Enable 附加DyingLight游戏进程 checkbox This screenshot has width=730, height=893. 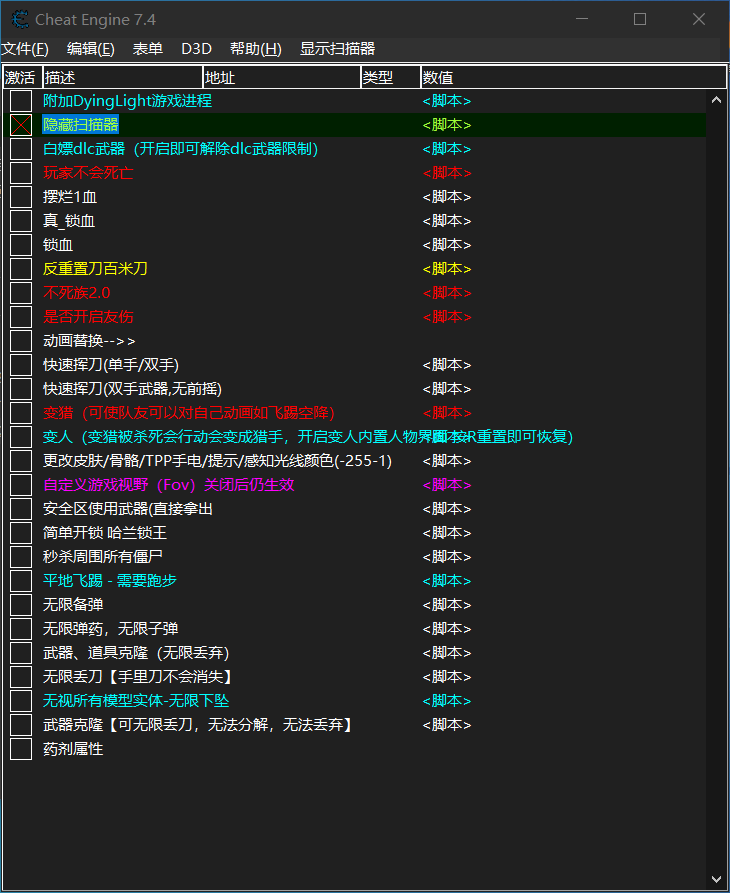tap(21, 101)
